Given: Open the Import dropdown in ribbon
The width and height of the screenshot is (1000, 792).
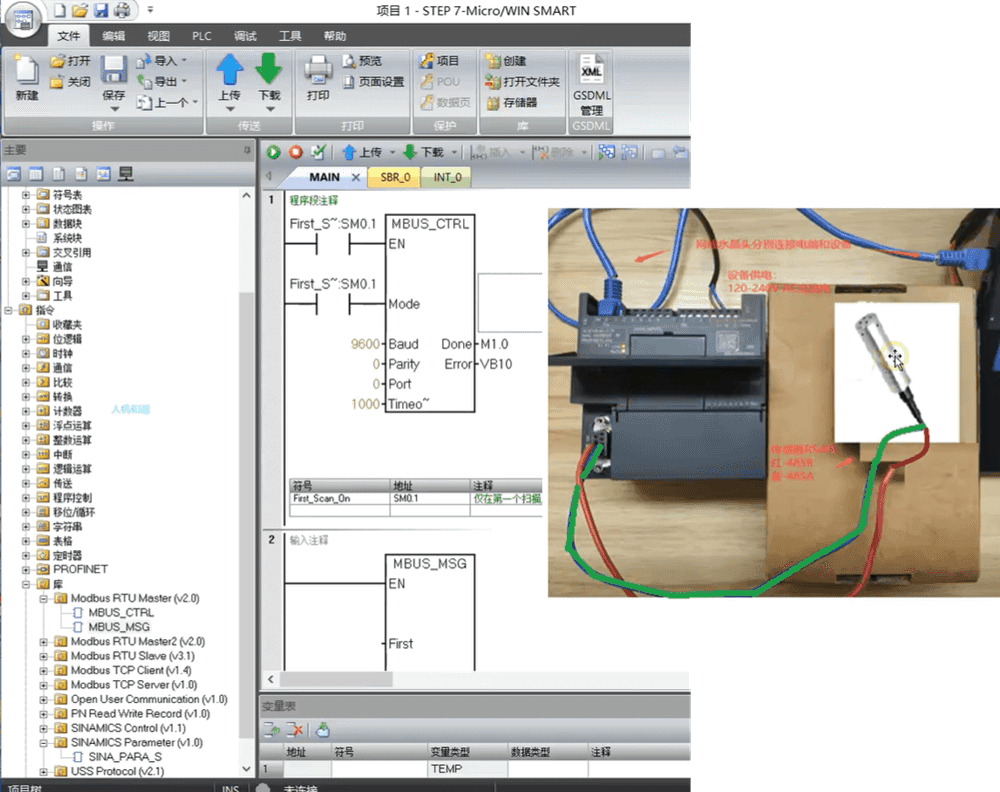Looking at the screenshot, I should click(x=164, y=61).
